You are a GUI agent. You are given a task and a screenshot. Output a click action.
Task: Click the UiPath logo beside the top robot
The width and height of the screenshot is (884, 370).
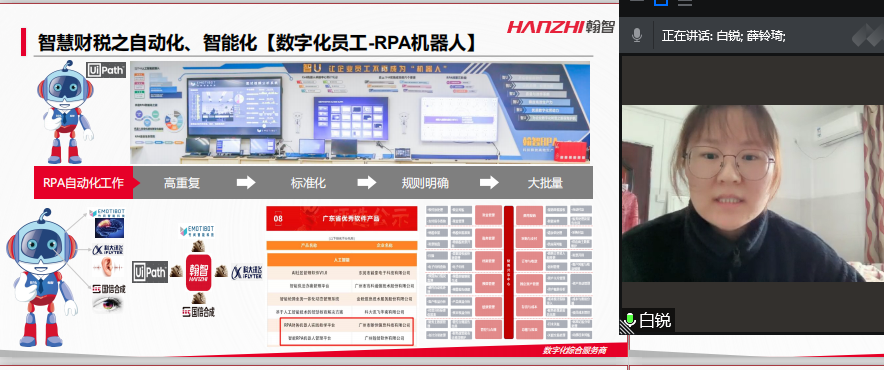coord(106,70)
